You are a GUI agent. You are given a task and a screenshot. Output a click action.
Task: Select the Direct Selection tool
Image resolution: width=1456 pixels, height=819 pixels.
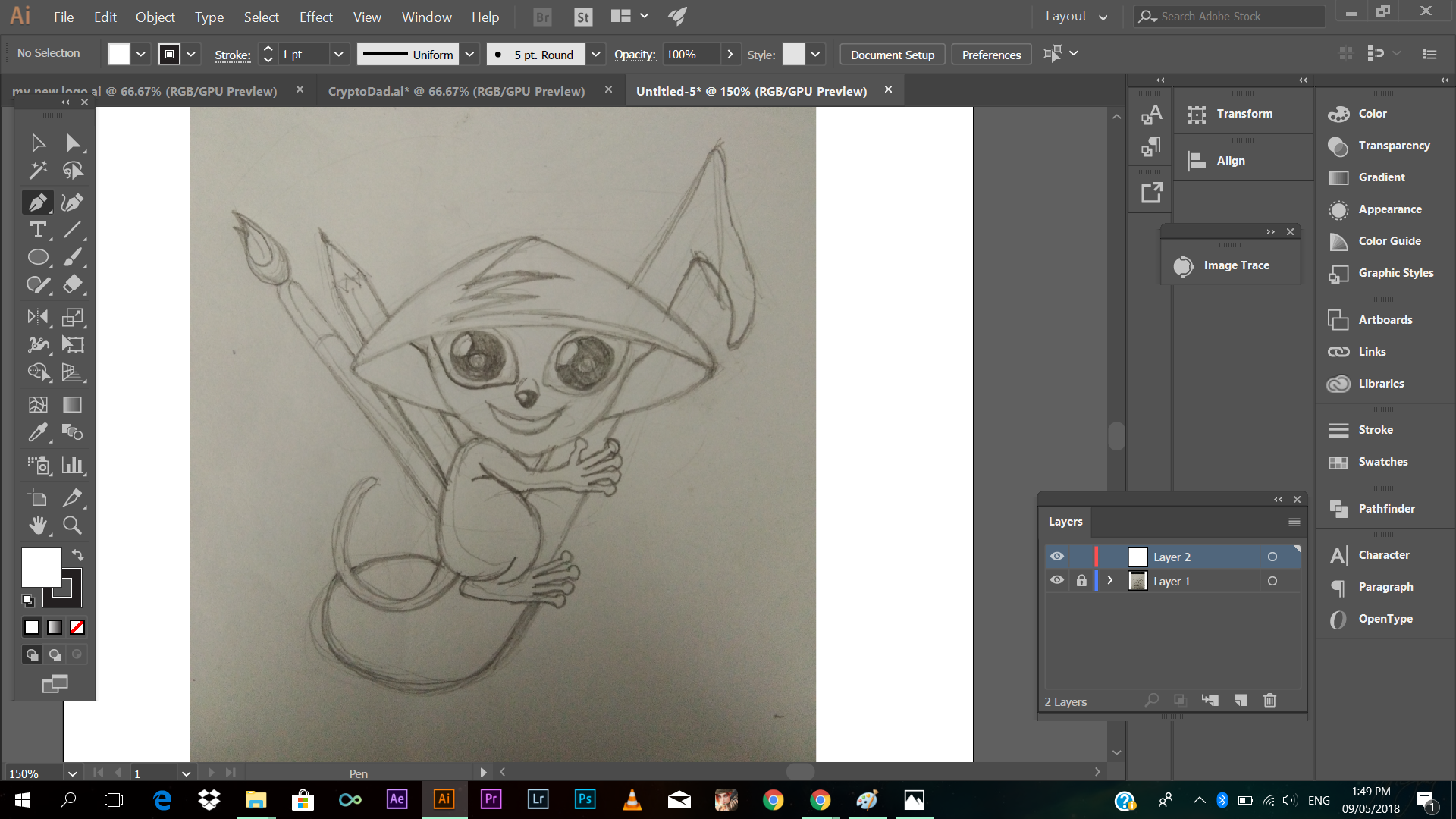(73, 143)
